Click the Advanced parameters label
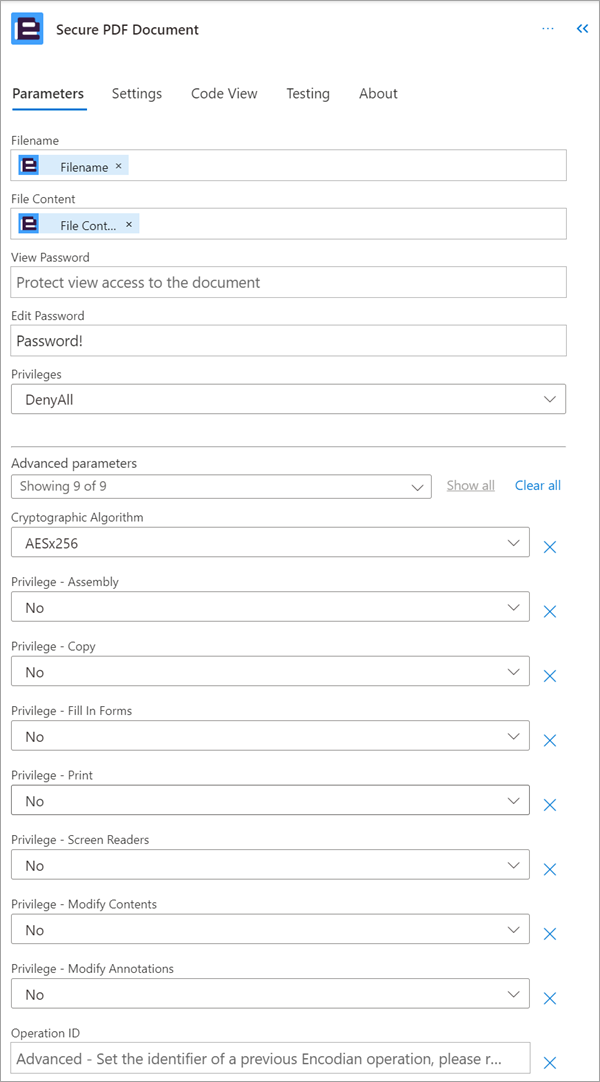Image resolution: width=600 pixels, height=1082 pixels. point(74,462)
